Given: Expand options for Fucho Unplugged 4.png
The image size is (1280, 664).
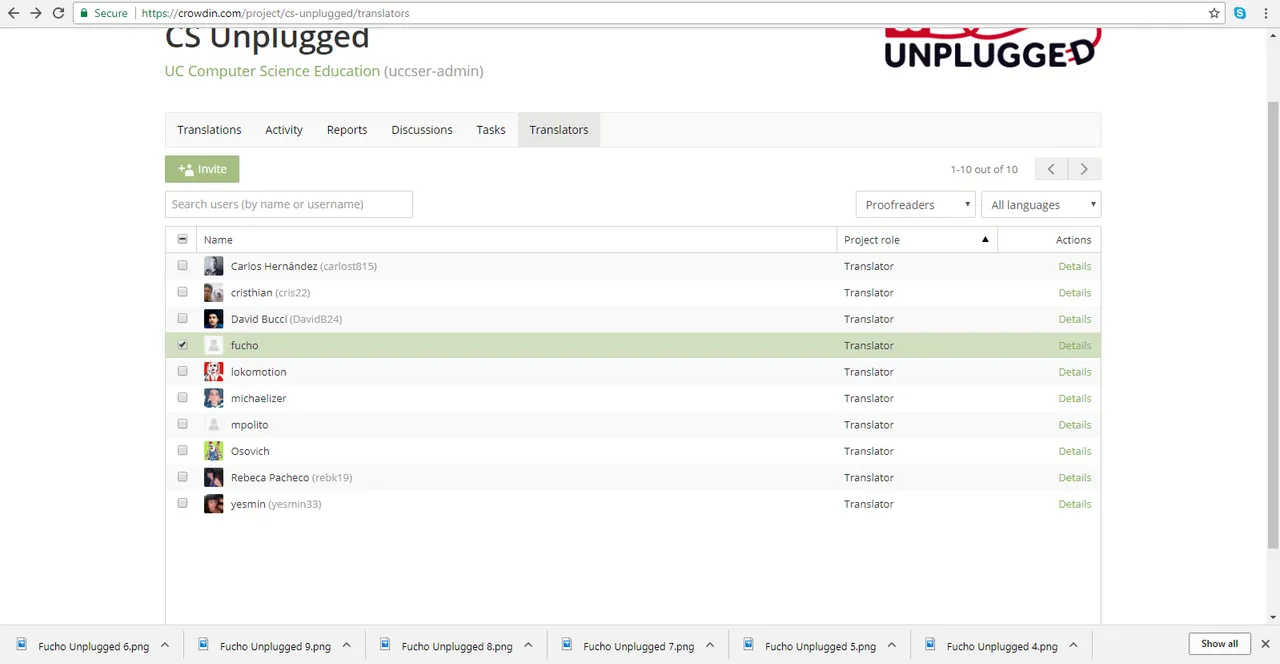Looking at the screenshot, I should [1073, 645].
